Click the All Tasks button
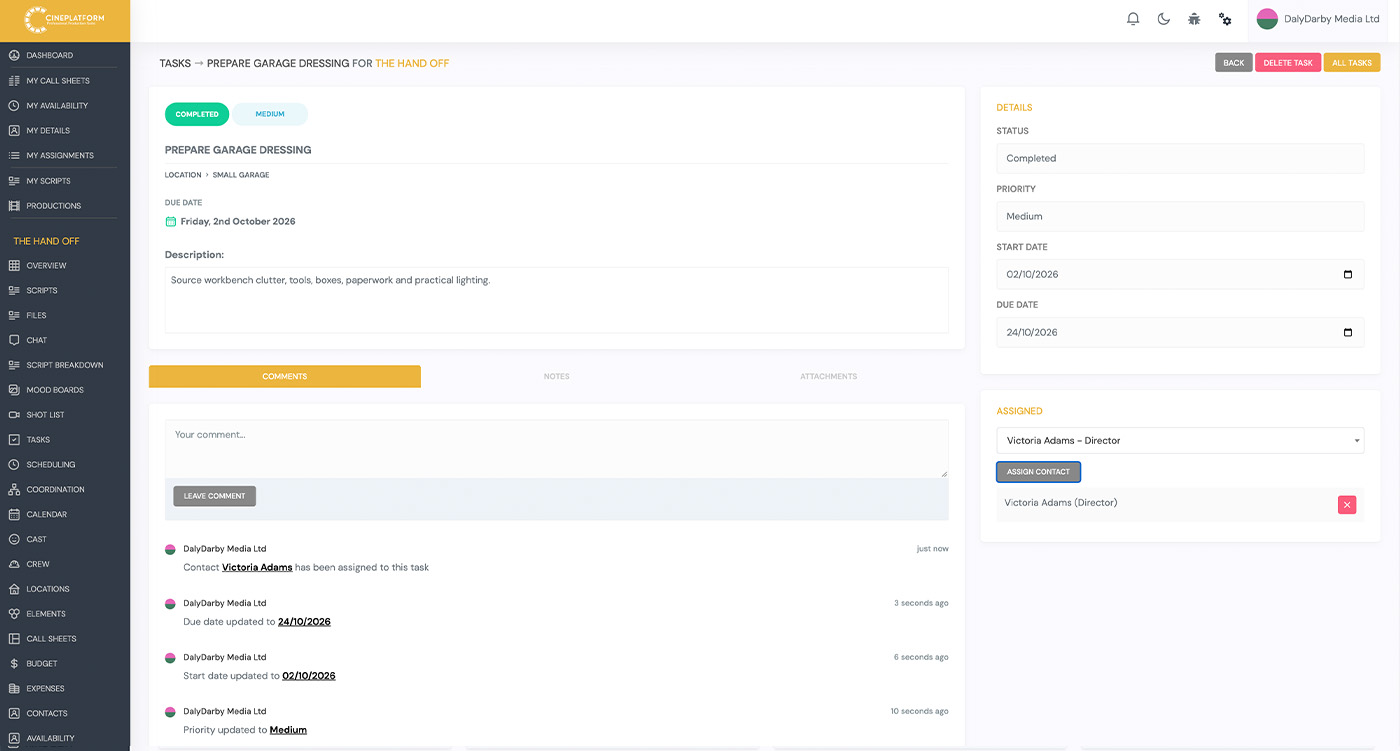The image size is (1400, 751). [1352, 63]
